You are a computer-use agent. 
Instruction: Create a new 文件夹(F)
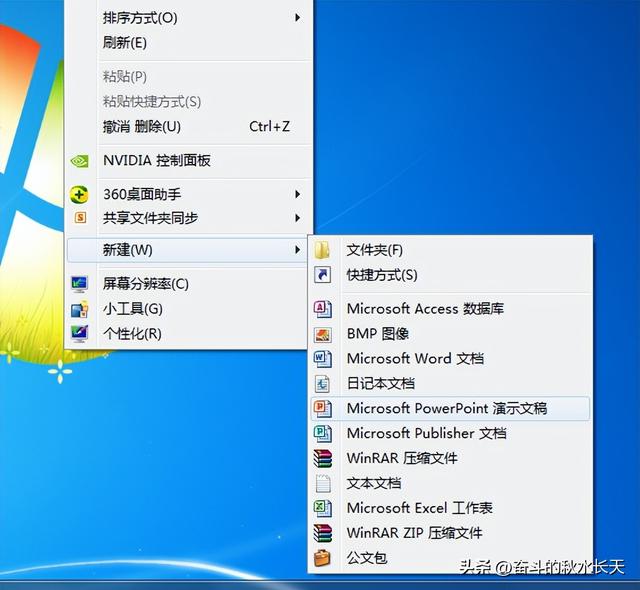pyautogui.click(x=374, y=250)
